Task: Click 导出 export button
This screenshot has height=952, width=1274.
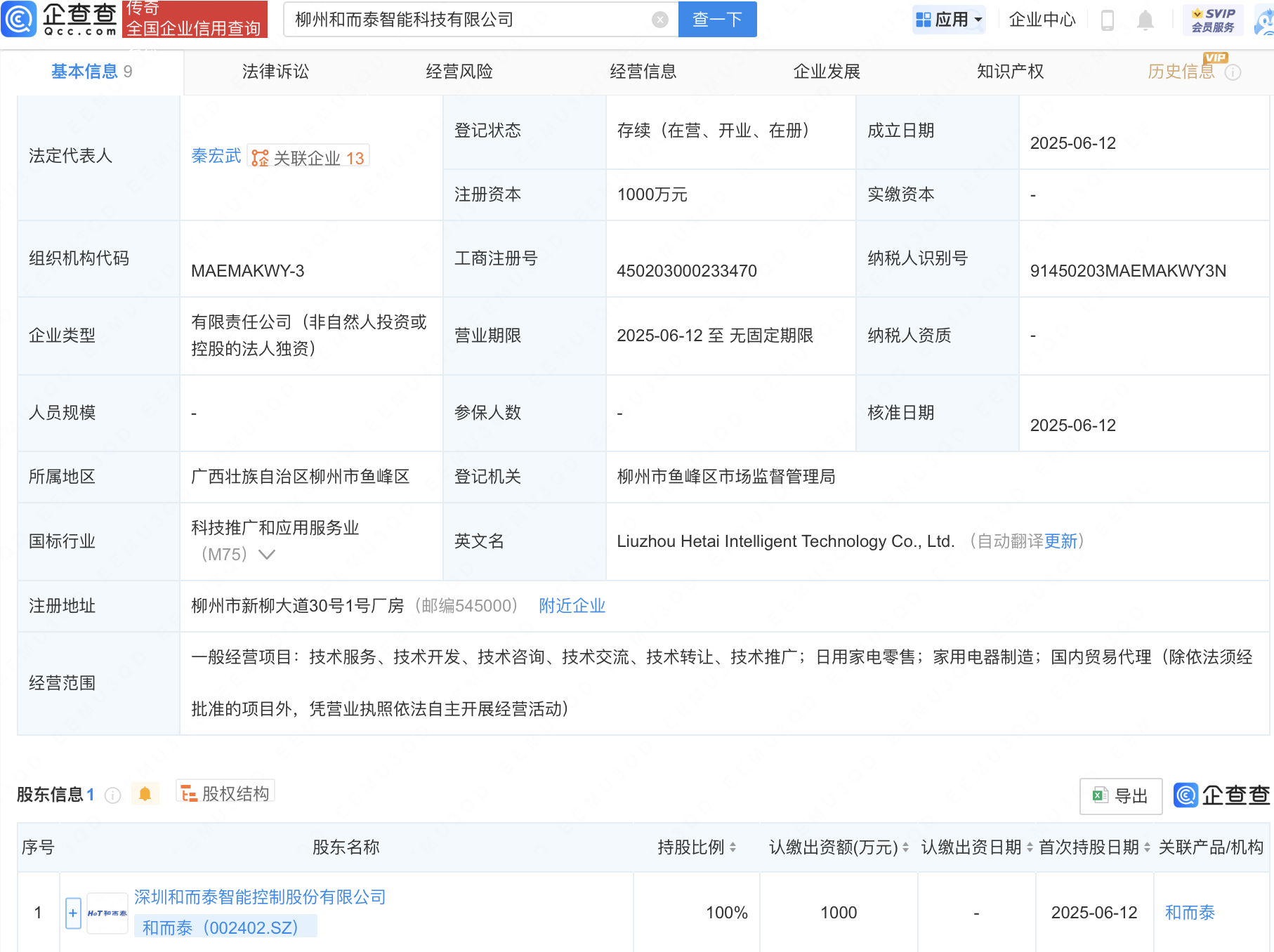Action: (x=1120, y=795)
